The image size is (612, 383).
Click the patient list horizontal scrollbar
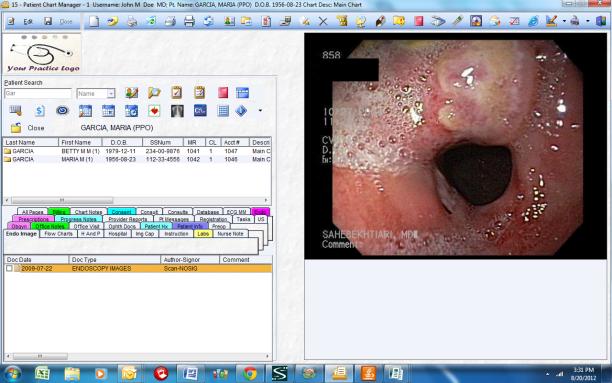click(137, 200)
